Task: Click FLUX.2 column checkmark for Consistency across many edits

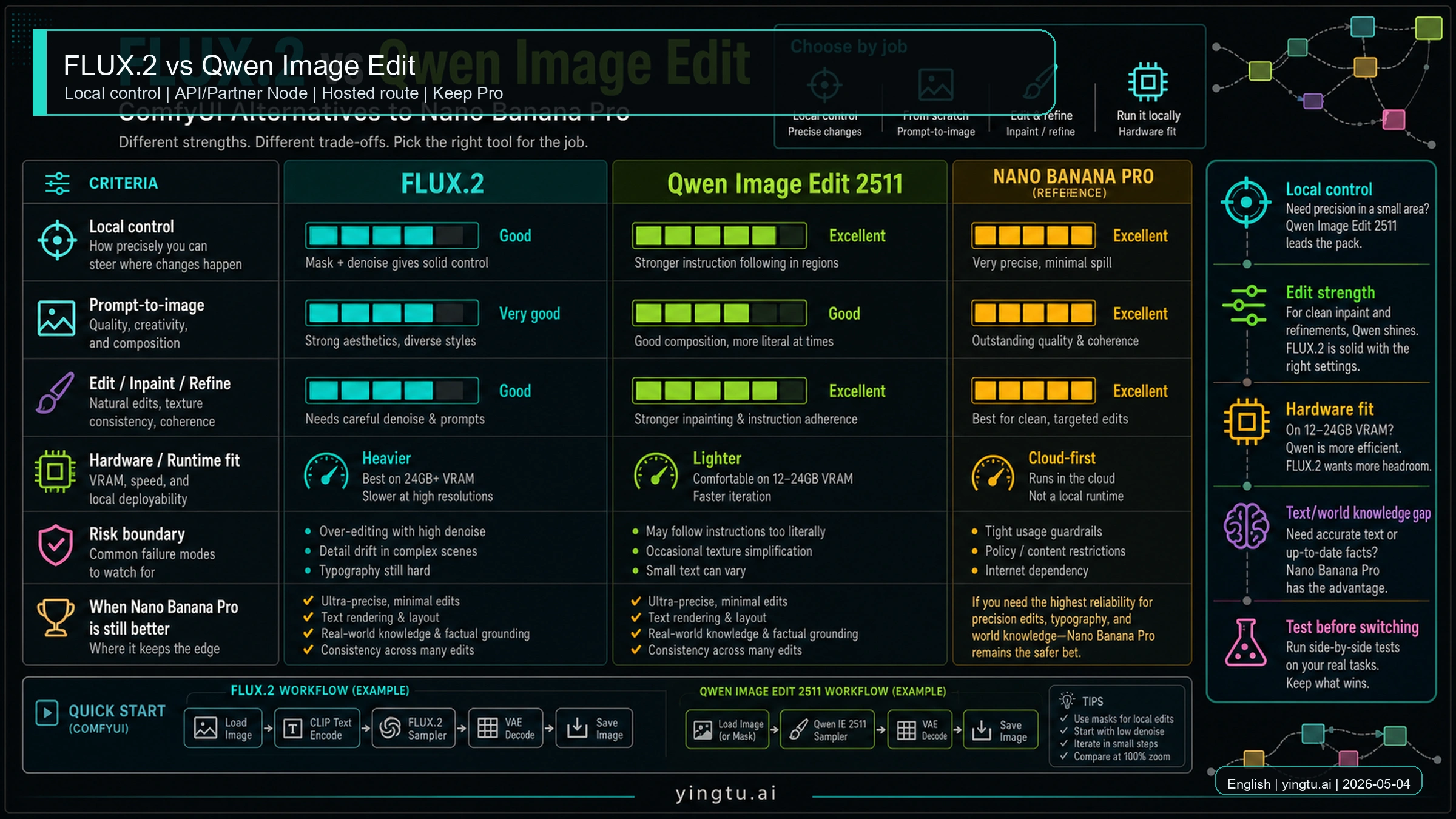Action: tap(308, 650)
